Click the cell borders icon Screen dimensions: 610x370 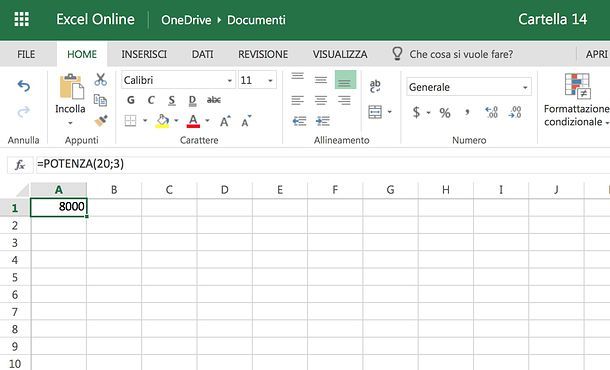pos(130,121)
